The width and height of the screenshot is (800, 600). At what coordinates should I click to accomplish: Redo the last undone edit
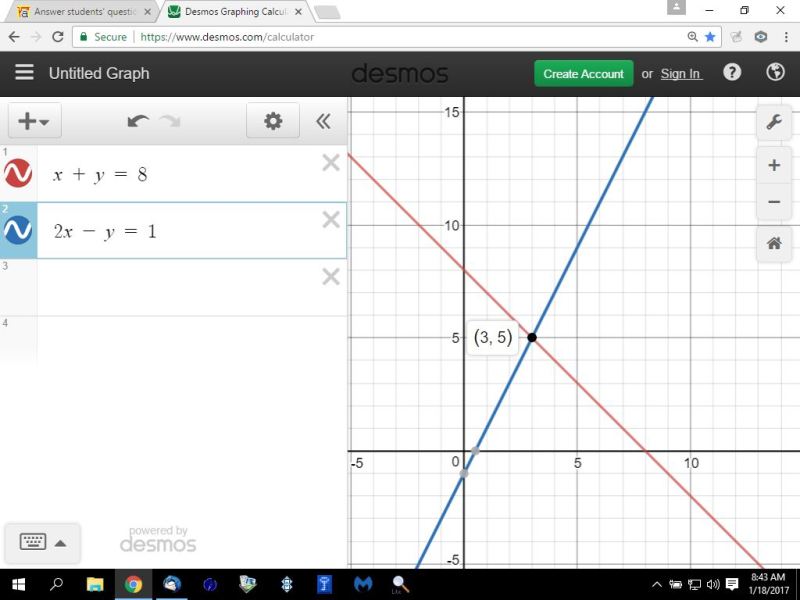(170, 121)
